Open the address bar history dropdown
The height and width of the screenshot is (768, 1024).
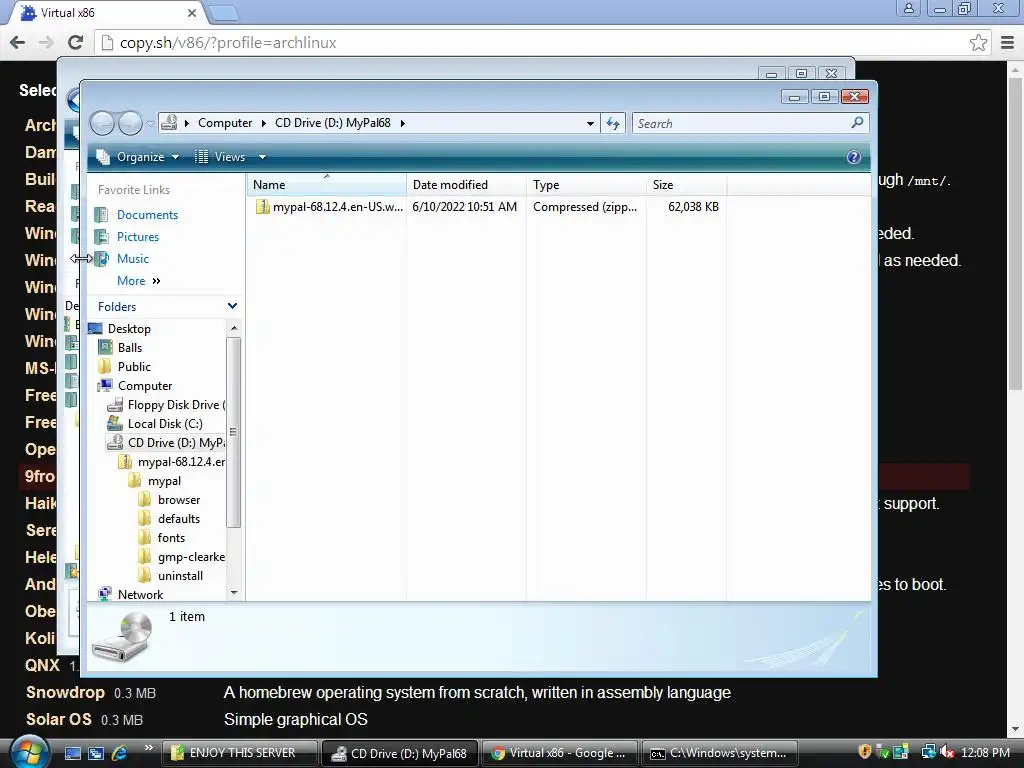pyautogui.click(x=590, y=123)
